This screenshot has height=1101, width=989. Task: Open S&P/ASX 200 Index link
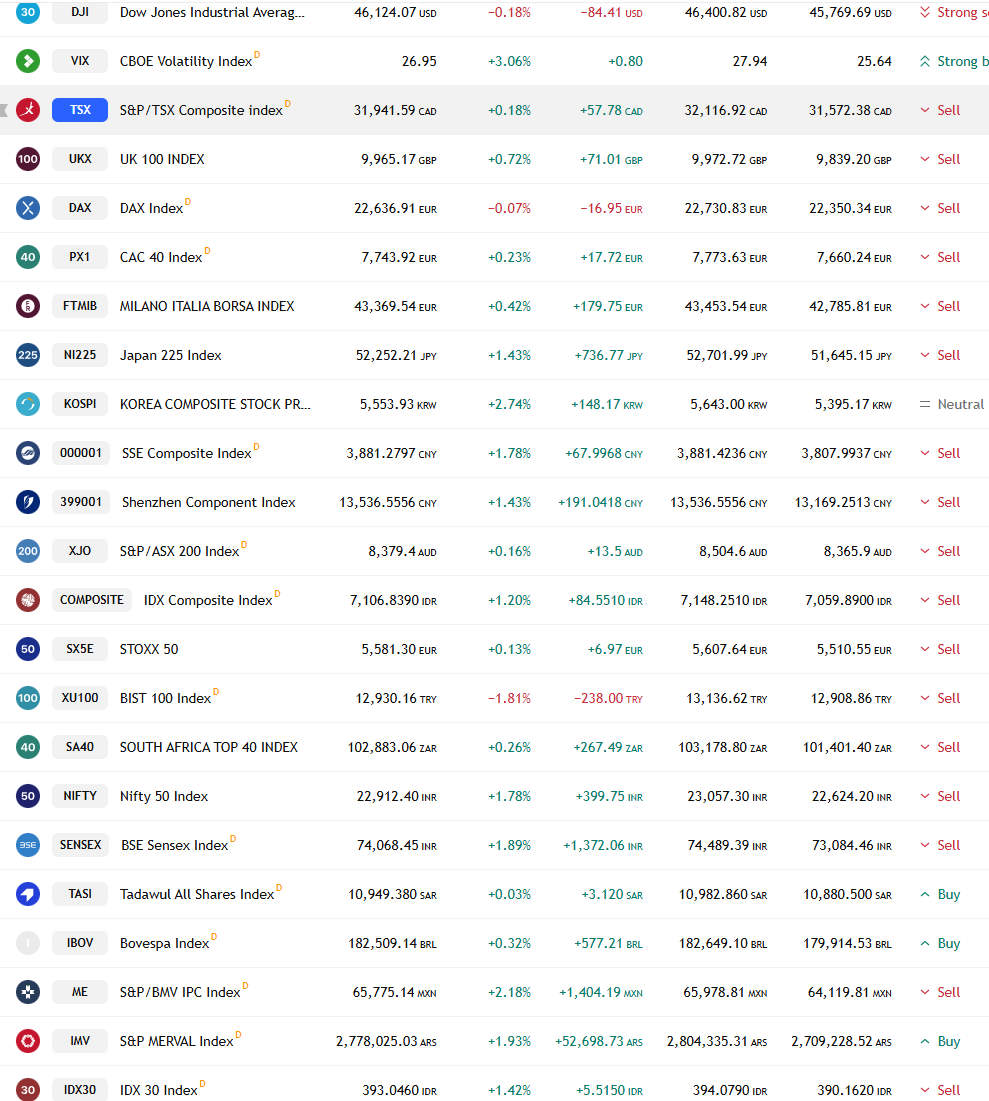(179, 551)
